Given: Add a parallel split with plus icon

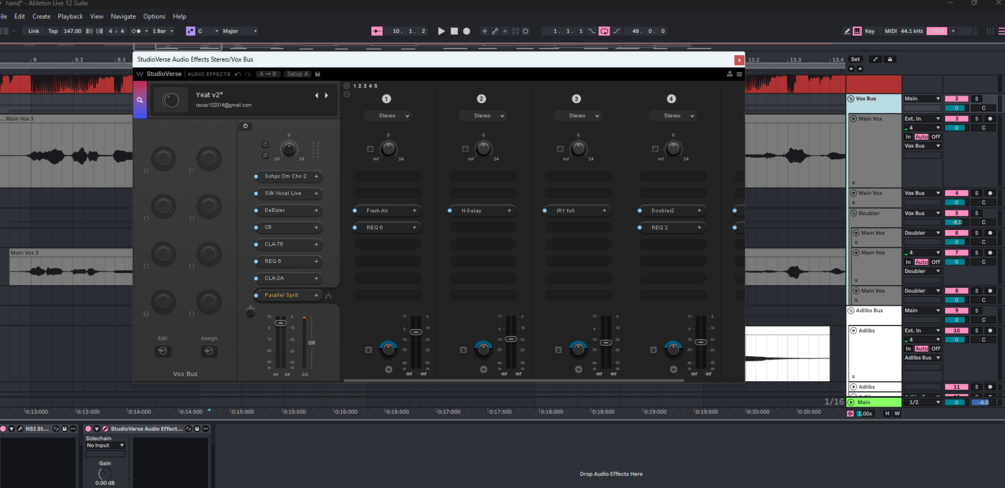Looking at the screenshot, I should [x=346, y=85].
